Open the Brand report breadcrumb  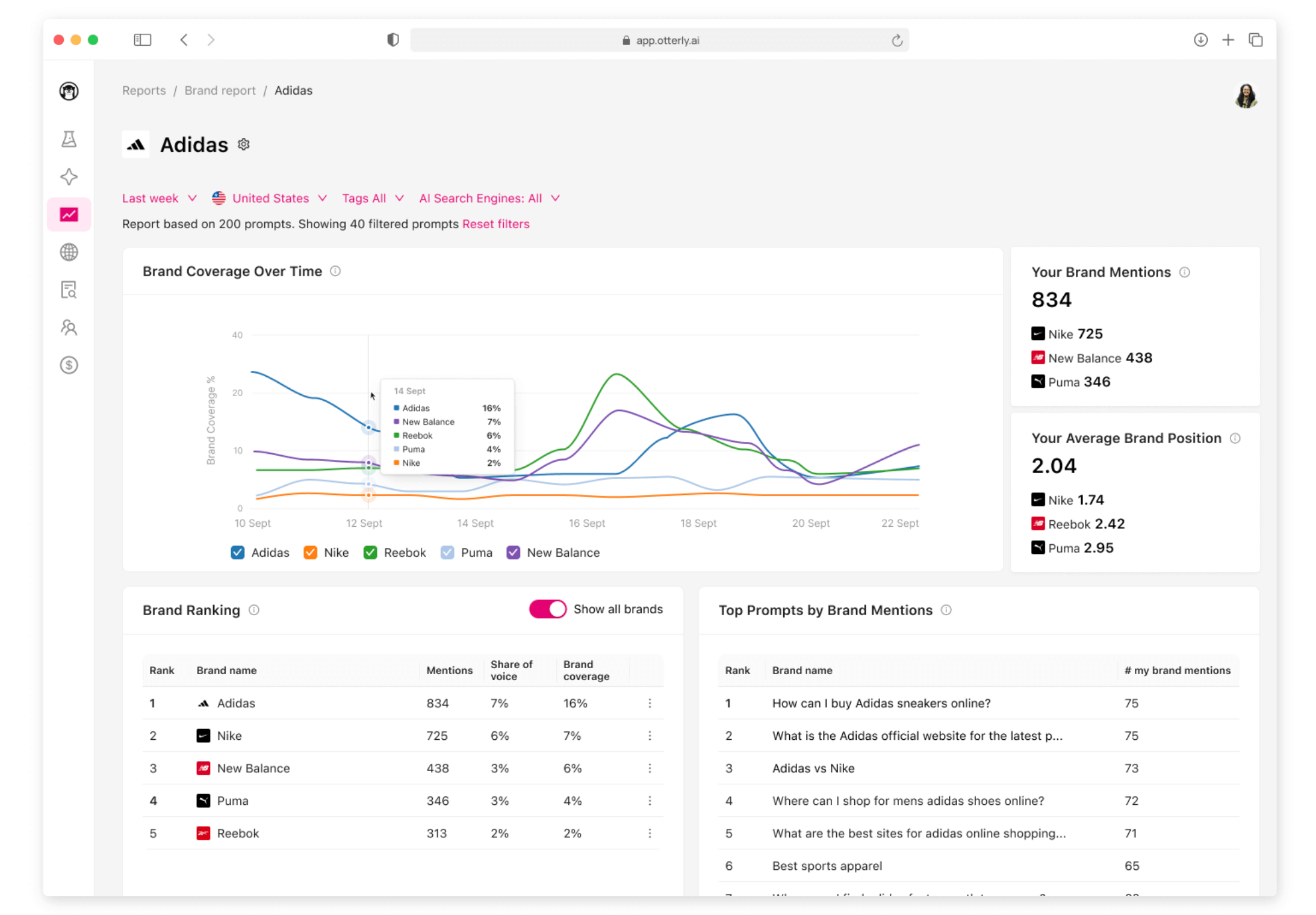[x=220, y=90]
